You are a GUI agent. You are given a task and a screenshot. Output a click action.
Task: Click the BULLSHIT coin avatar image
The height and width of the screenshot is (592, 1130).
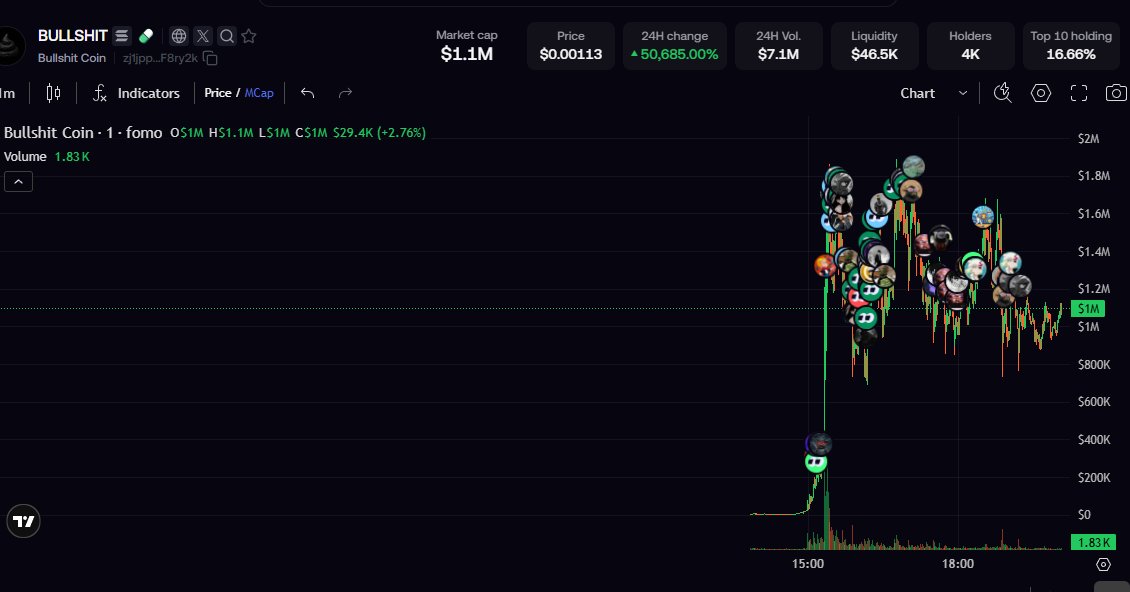point(11,46)
